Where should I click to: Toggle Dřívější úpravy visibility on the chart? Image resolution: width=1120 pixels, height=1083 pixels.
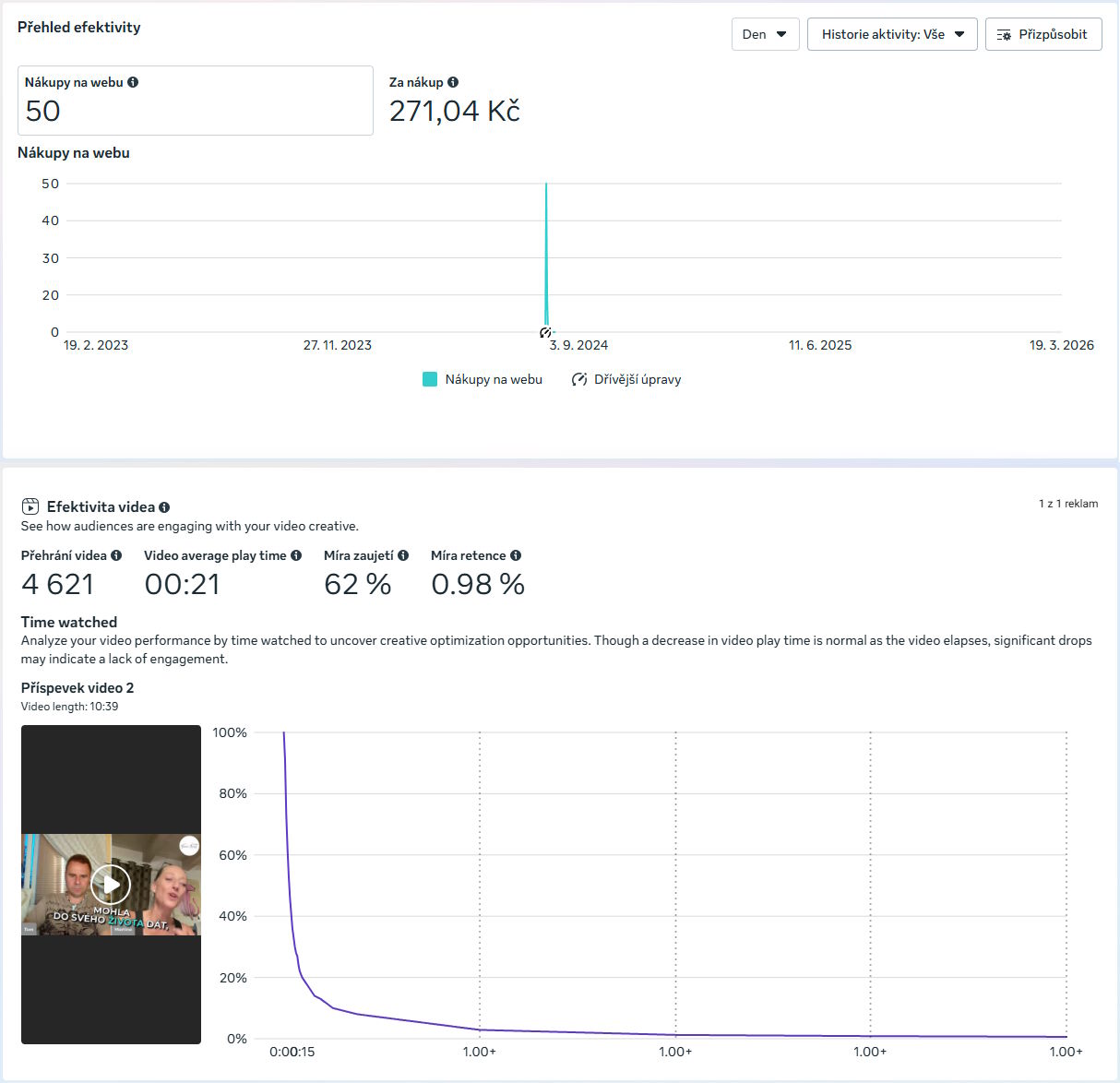627,379
